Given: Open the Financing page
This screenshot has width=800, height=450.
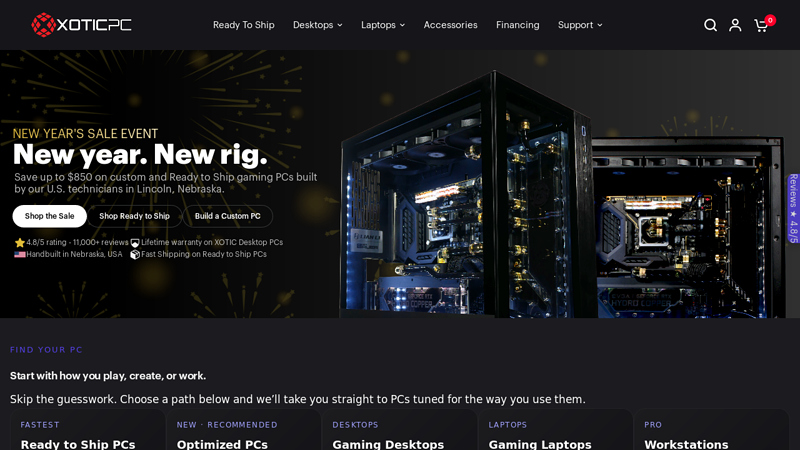Looking at the screenshot, I should point(517,25).
